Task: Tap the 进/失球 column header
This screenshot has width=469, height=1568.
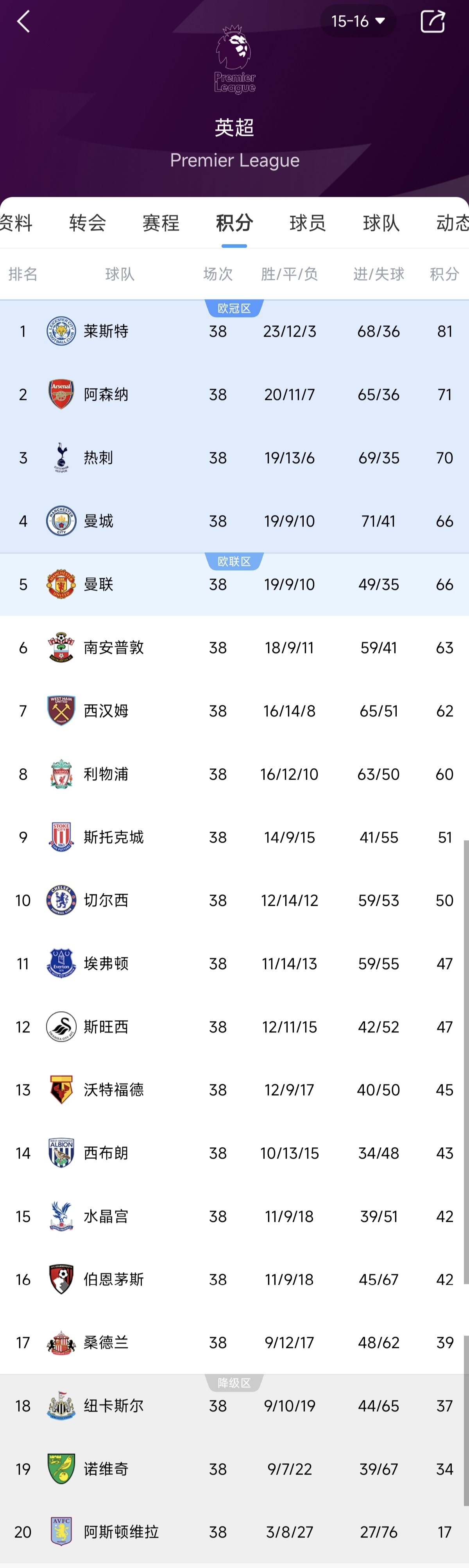Action: click(378, 274)
